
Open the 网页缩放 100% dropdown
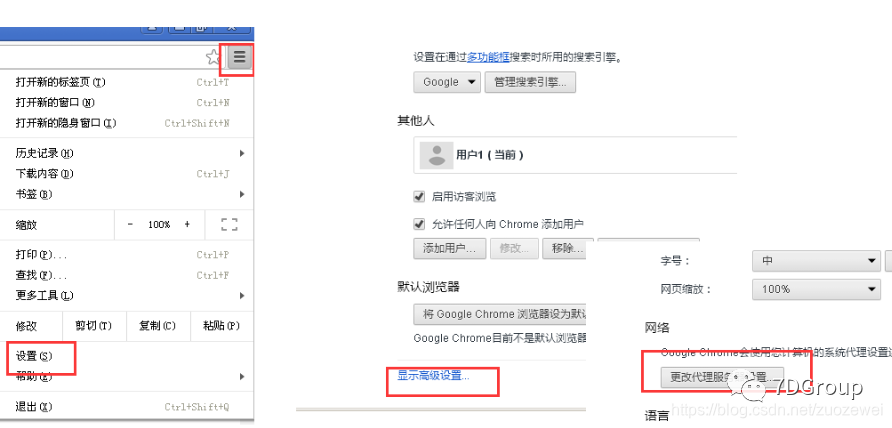[x=816, y=289]
